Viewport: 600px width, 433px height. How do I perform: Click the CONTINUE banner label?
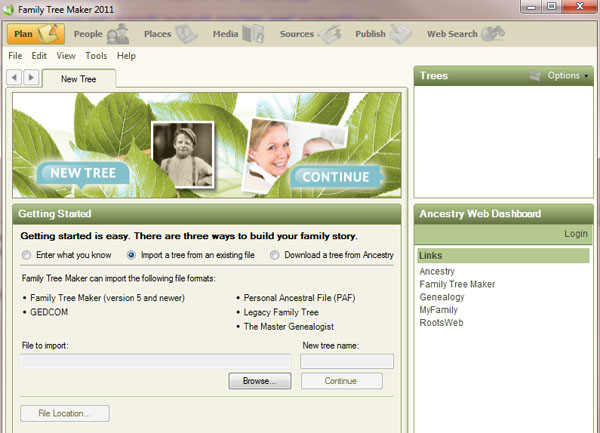tap(336, 177)
